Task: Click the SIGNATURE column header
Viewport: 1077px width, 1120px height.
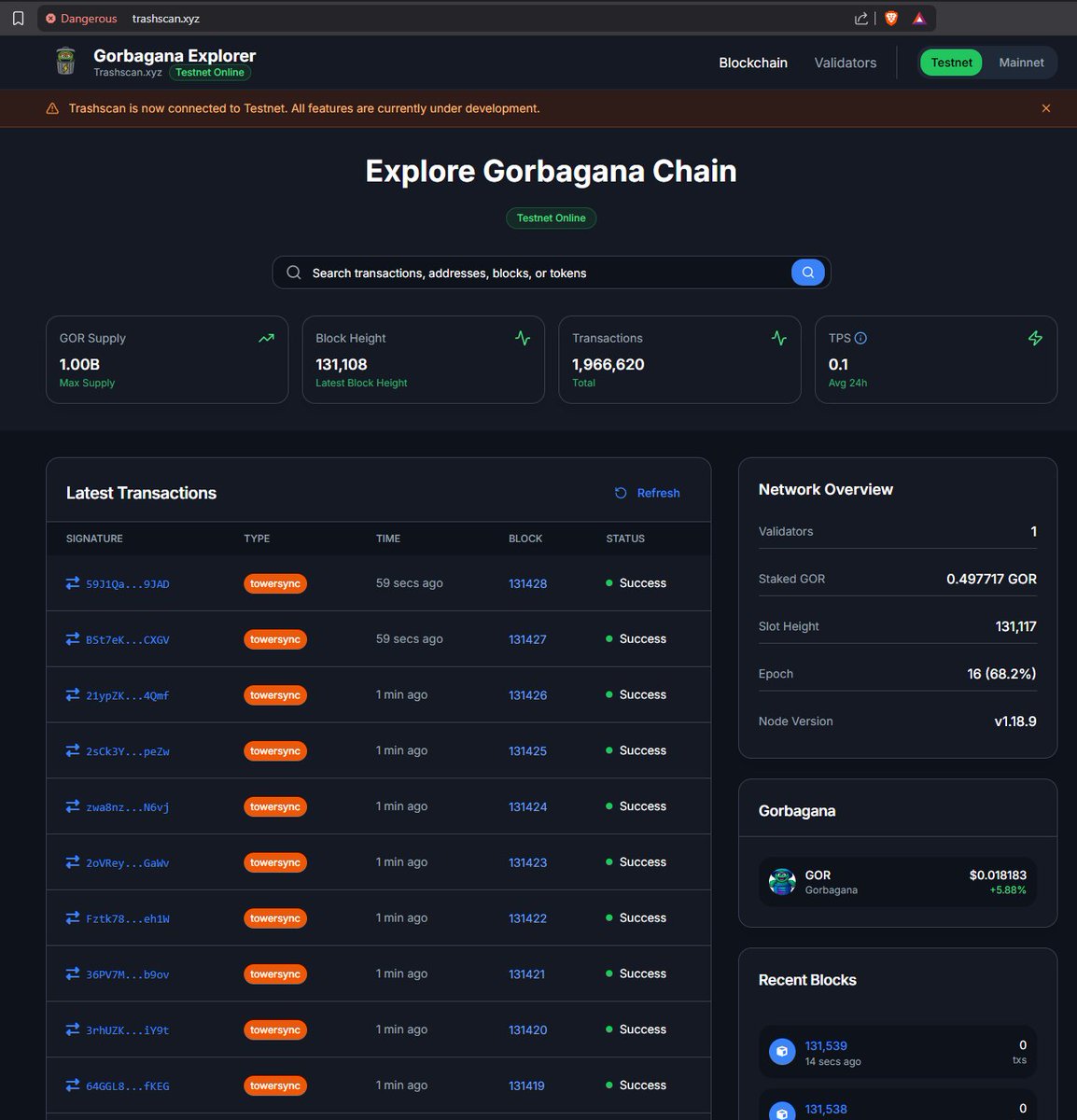Action: click(x=94, y=539)
